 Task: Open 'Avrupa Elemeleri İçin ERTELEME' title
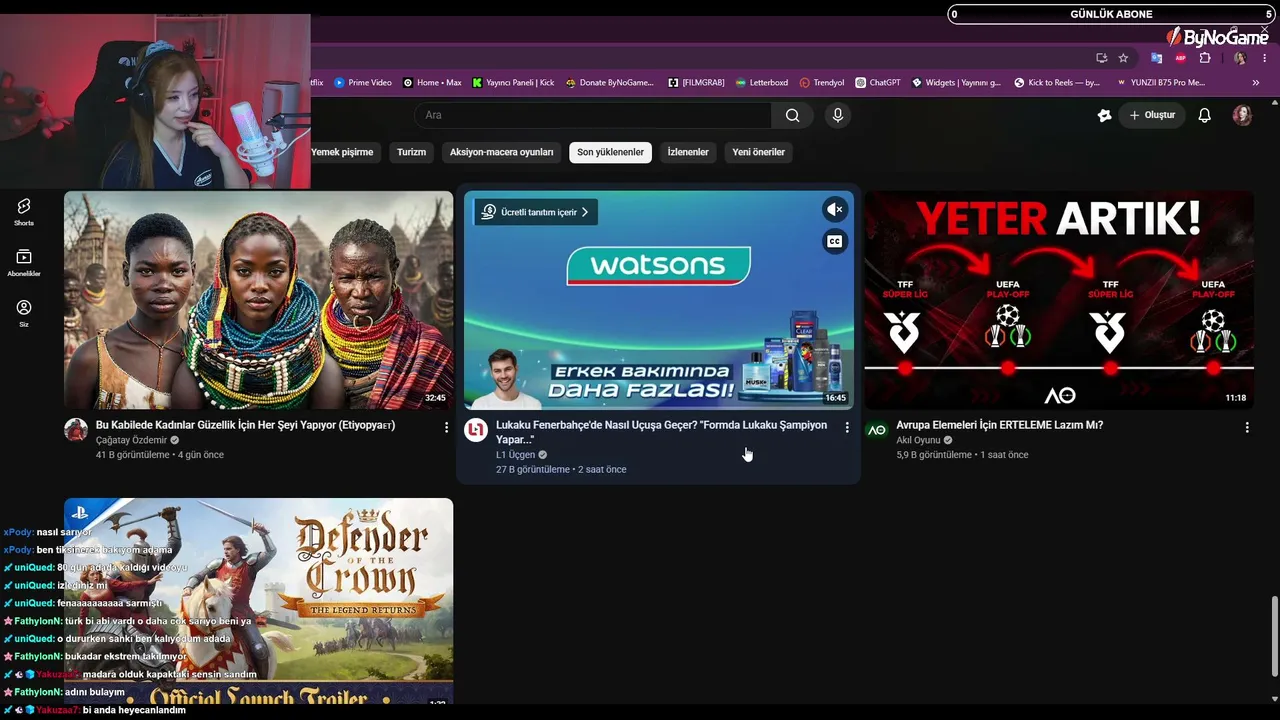999,425
